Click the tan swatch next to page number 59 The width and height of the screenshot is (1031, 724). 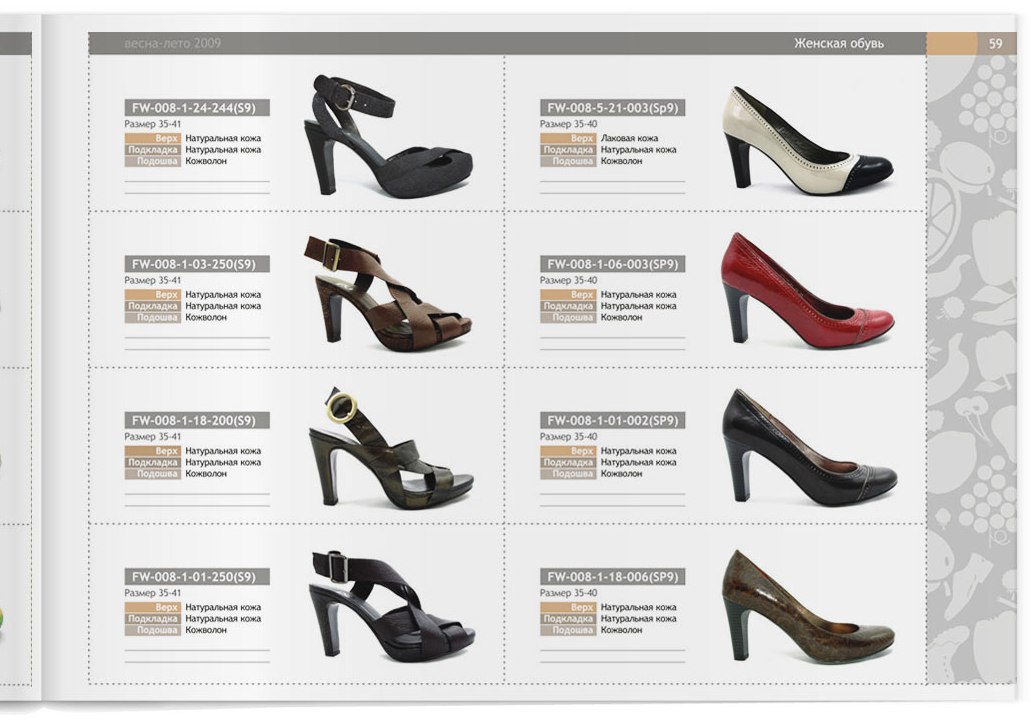[x=952, y=43]
